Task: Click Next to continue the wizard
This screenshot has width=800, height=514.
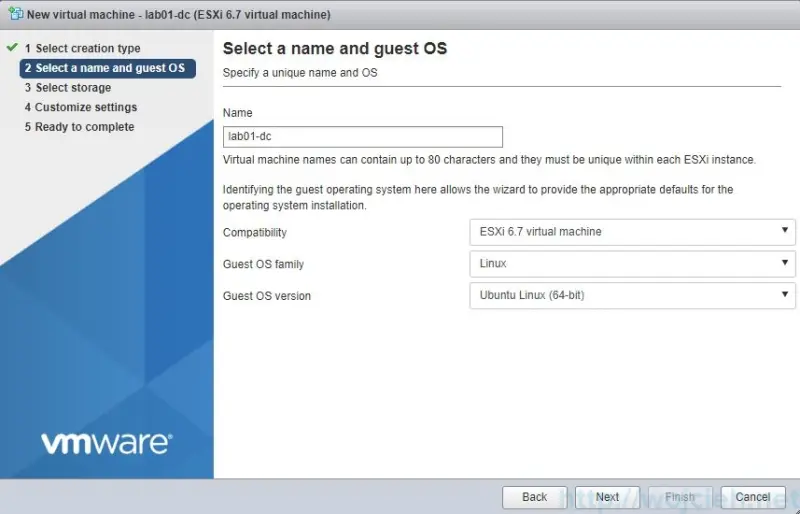Action: 607,497
